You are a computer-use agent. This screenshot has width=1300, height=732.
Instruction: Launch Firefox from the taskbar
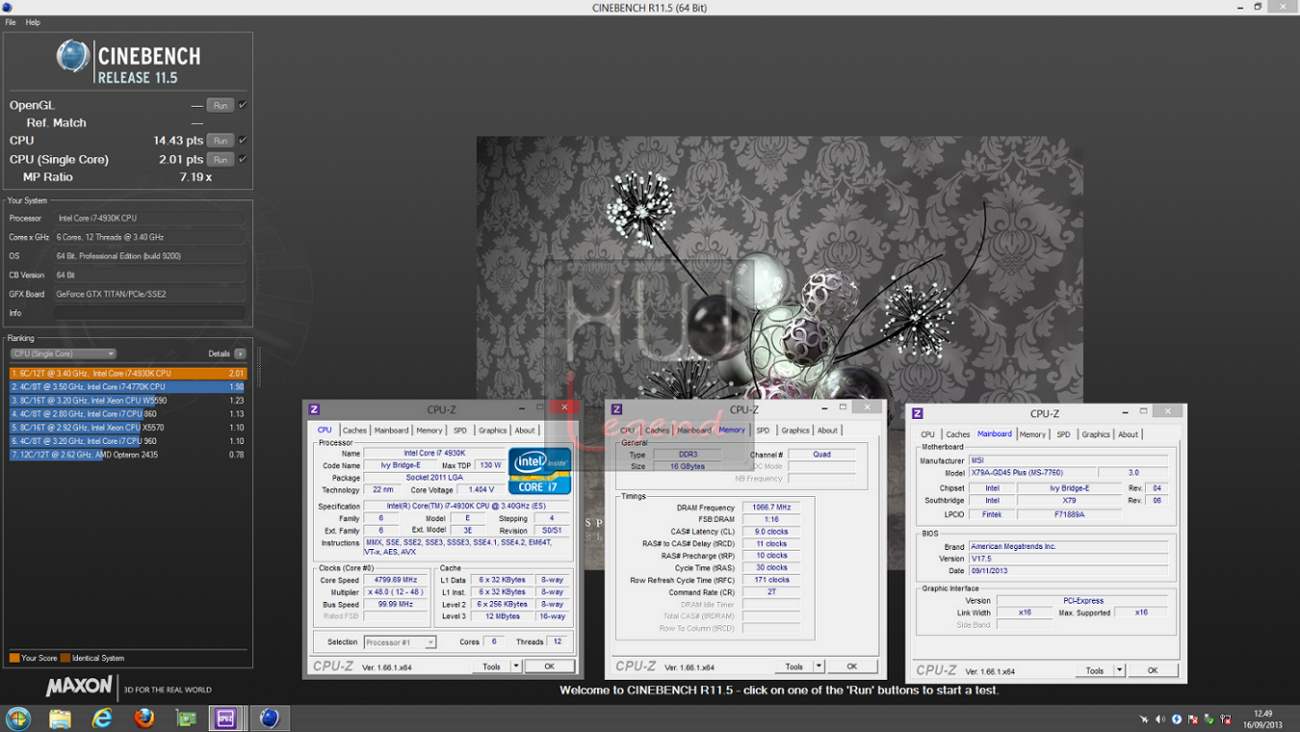point(144,718)
